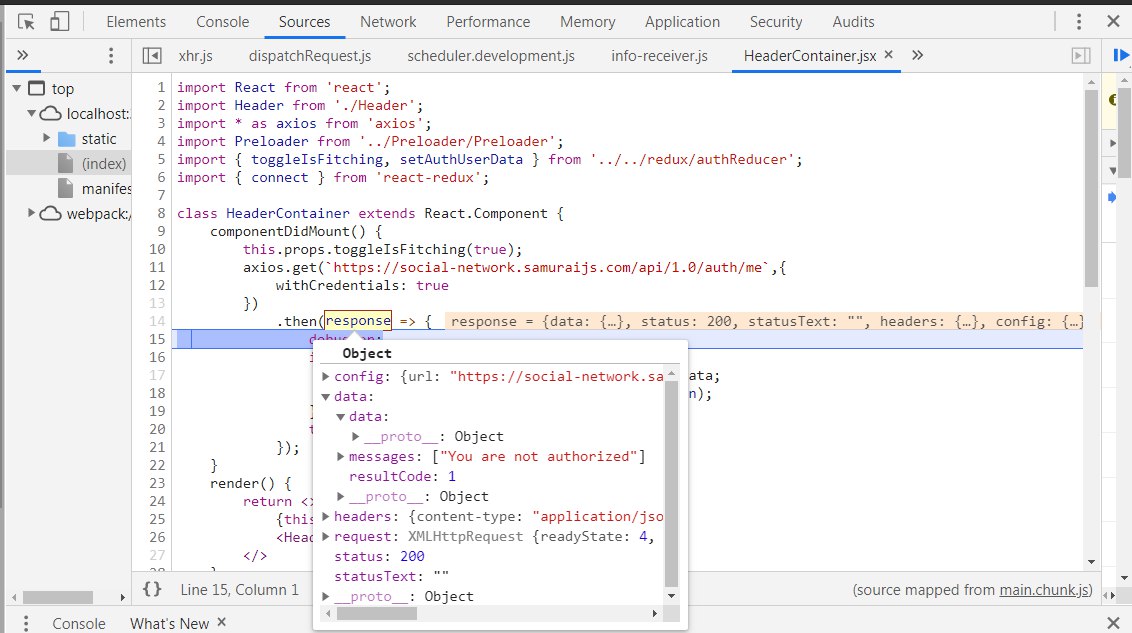The height and width of the screenshot is (633, 1132).
Task: Close the DevTools panel
Action: [1113, 22]
